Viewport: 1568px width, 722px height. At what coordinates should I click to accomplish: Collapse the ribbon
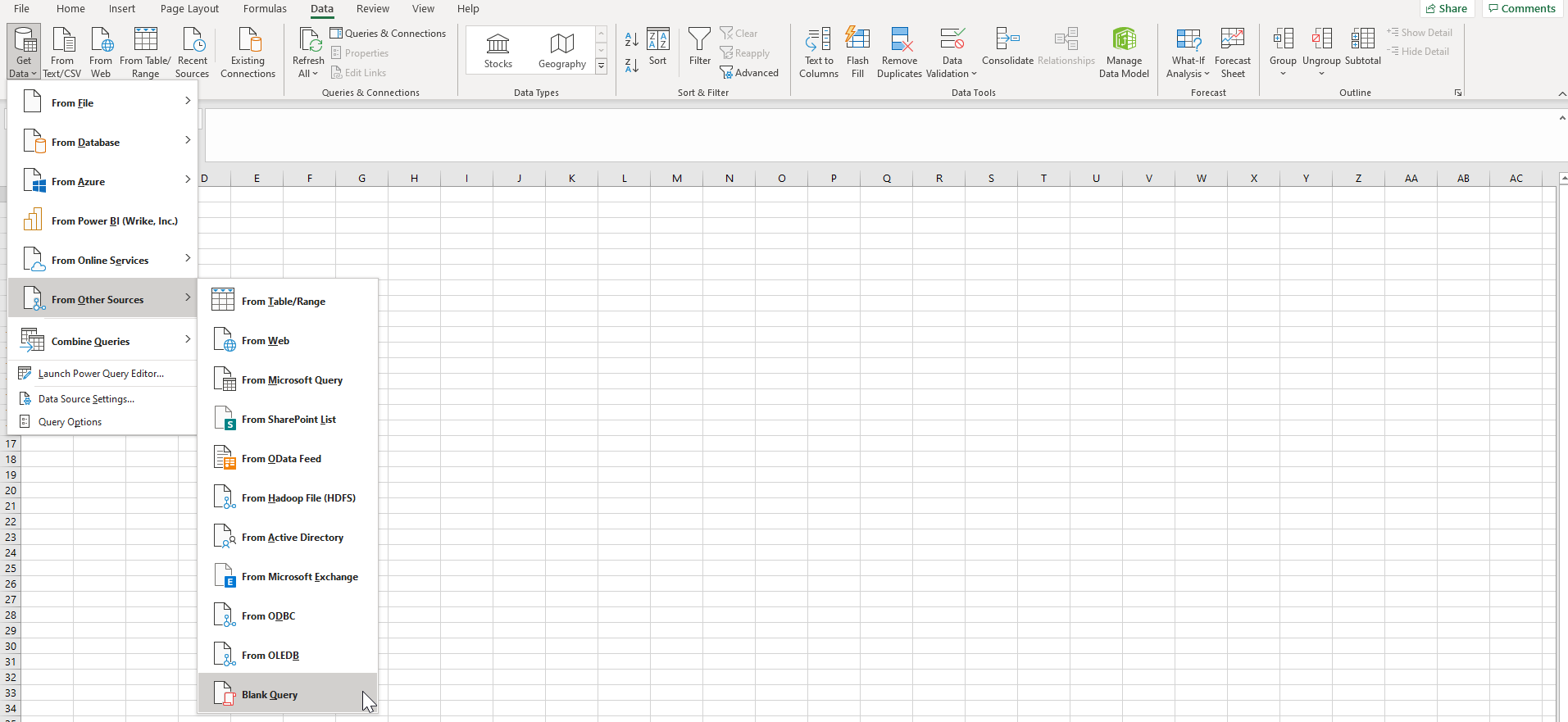(x=1562, y=93)
